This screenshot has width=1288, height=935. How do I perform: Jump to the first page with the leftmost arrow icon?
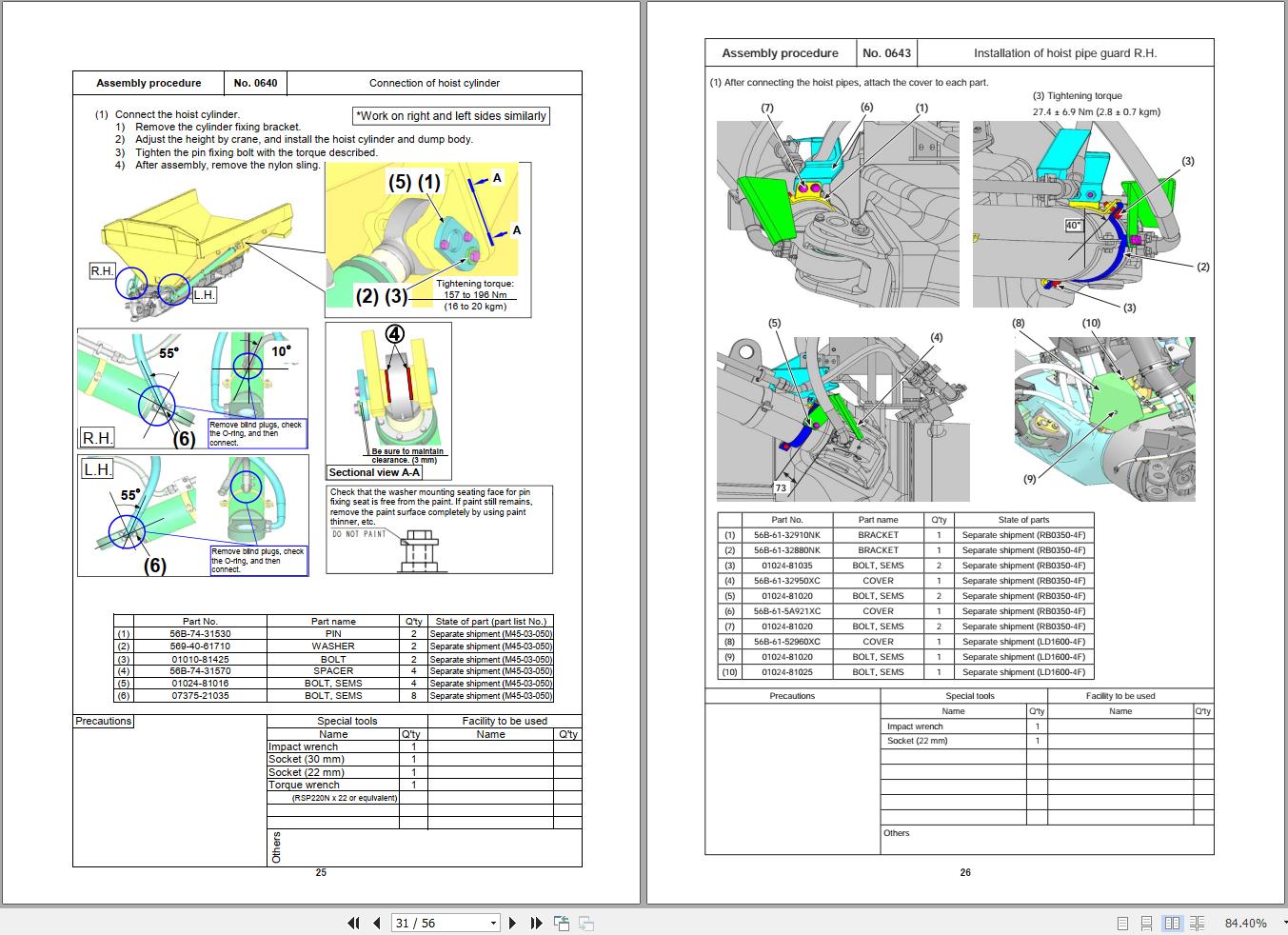tap(352, 923)
